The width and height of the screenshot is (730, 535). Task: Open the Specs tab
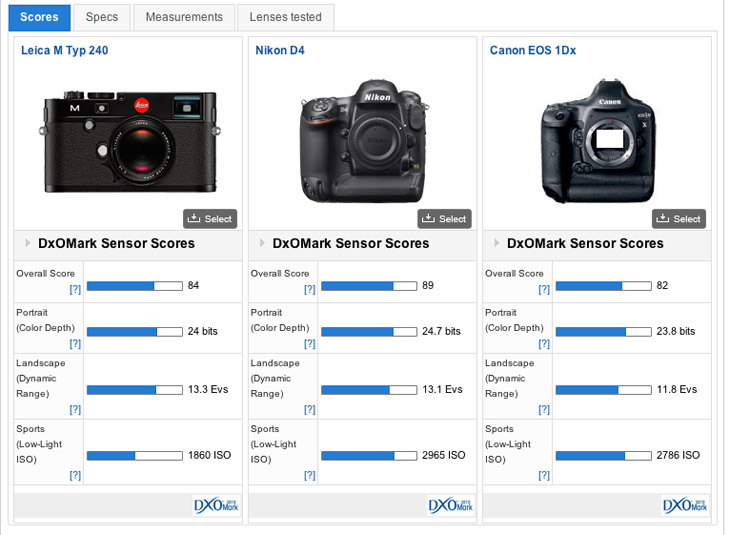click(x=101, y=17)
